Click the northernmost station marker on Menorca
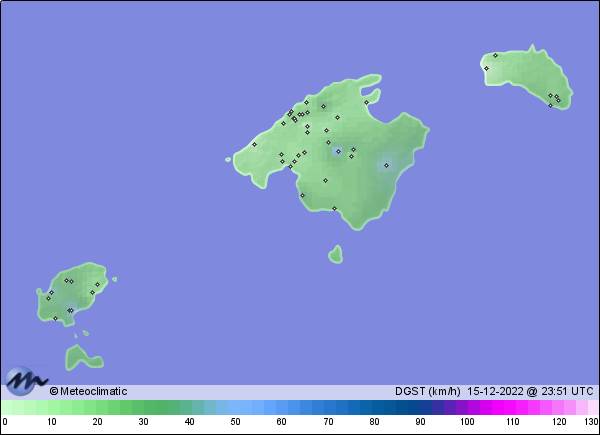Viewport: 600px width, 435px height. [x=495, y=55]
